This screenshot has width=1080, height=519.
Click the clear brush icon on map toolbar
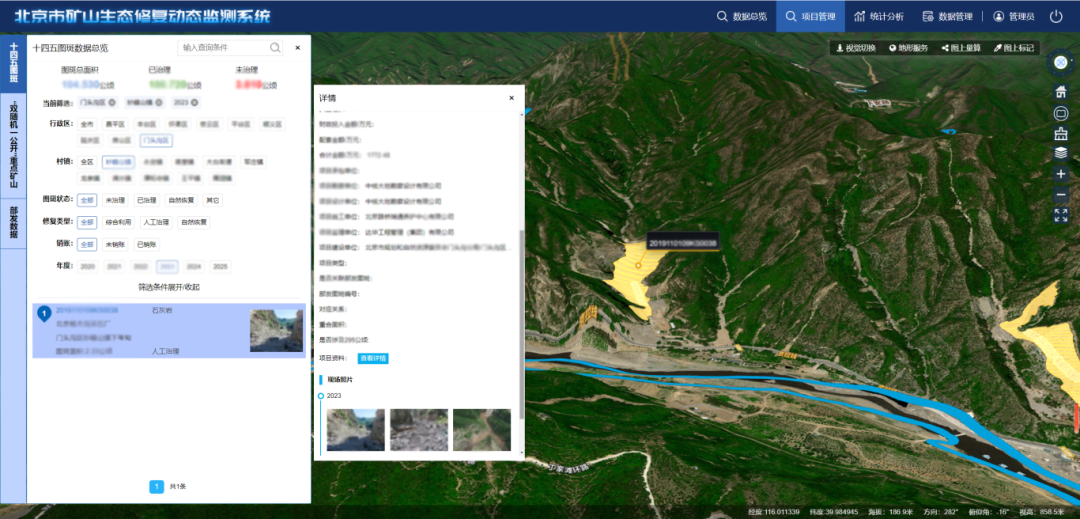pyautogui.click(x=1061, y=133)
